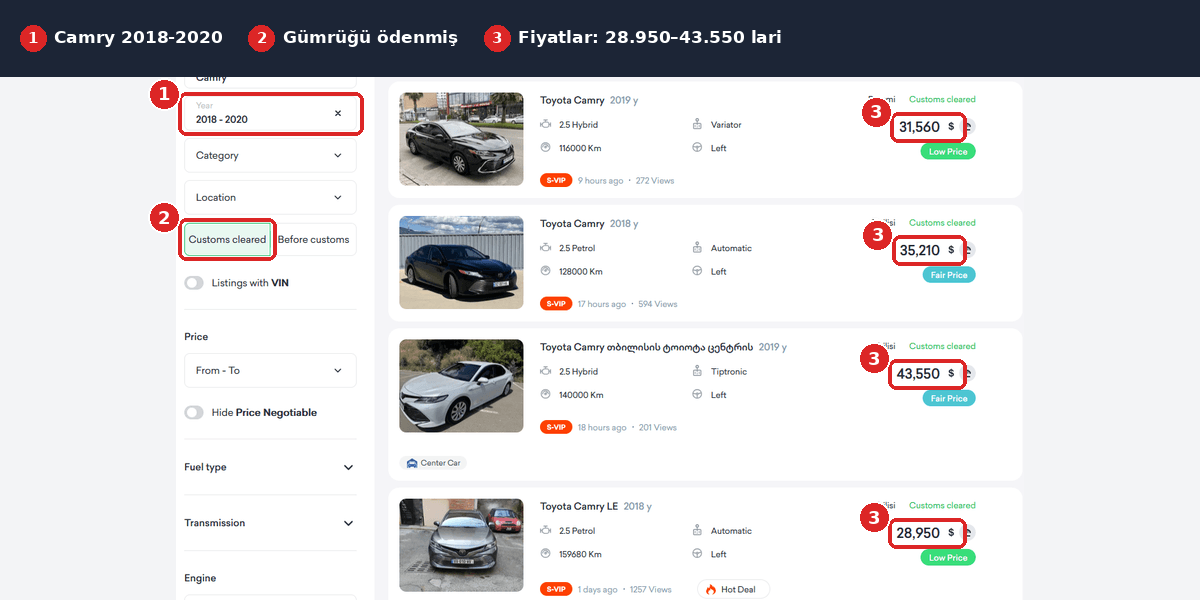Click the S-VIP badge on 128000 Km listing

(556, 304)
